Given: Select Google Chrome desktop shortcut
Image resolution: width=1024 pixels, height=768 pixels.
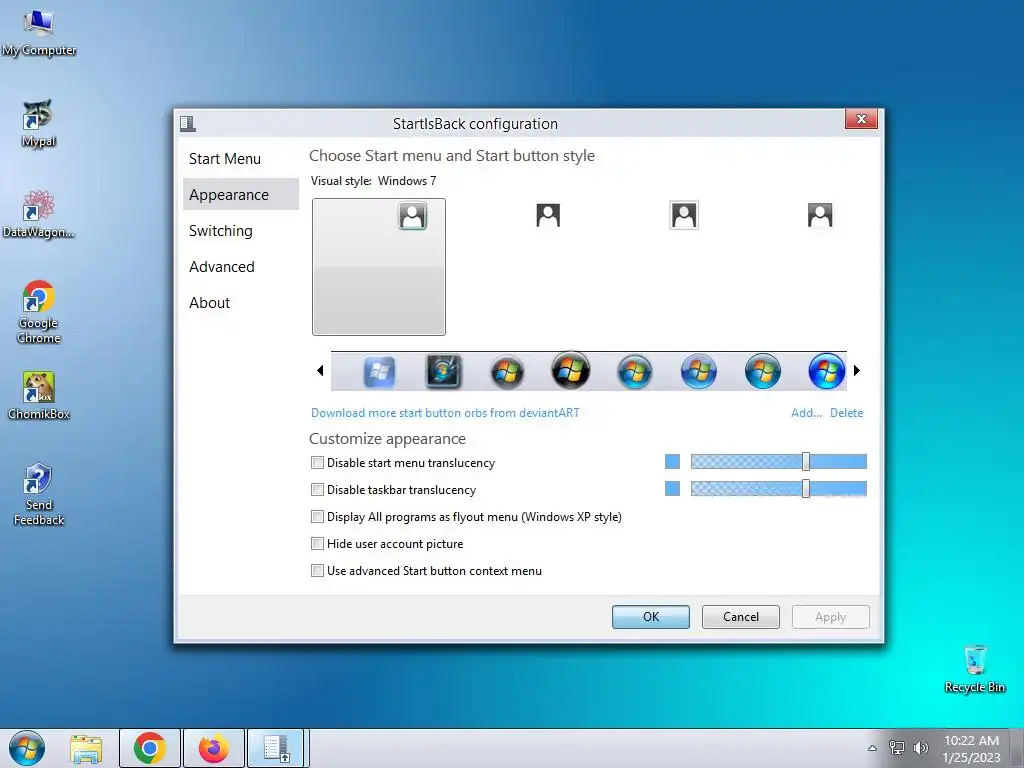Looking at the screenshot, I should [39, 312].
